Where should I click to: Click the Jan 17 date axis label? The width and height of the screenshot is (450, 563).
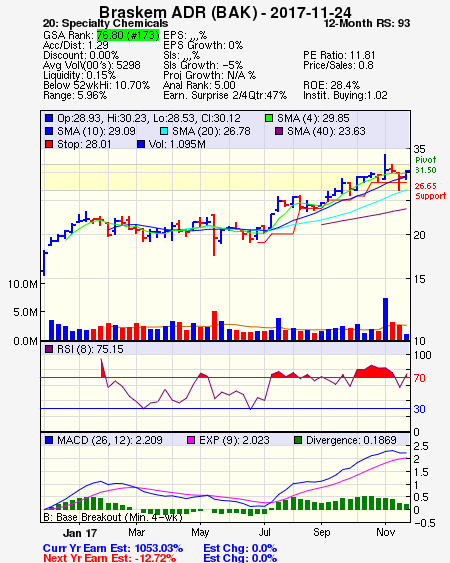(80, 533)
